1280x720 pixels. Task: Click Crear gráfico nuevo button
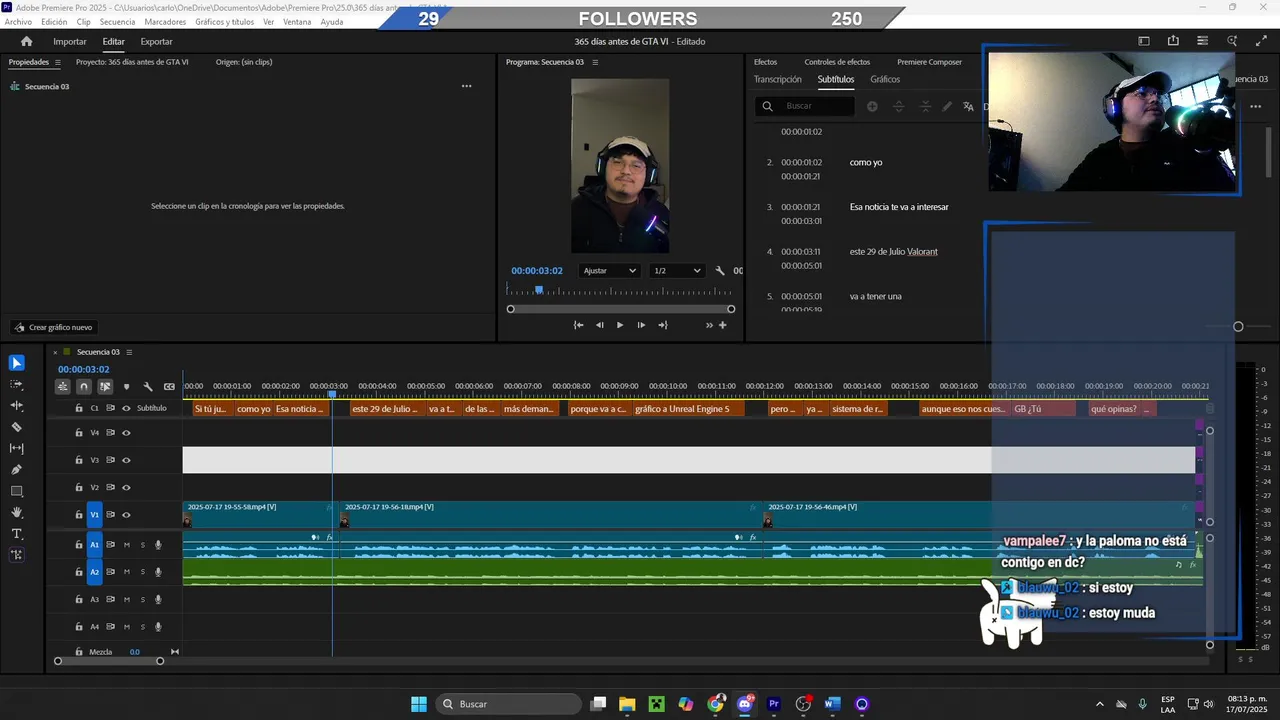[52, 327]
